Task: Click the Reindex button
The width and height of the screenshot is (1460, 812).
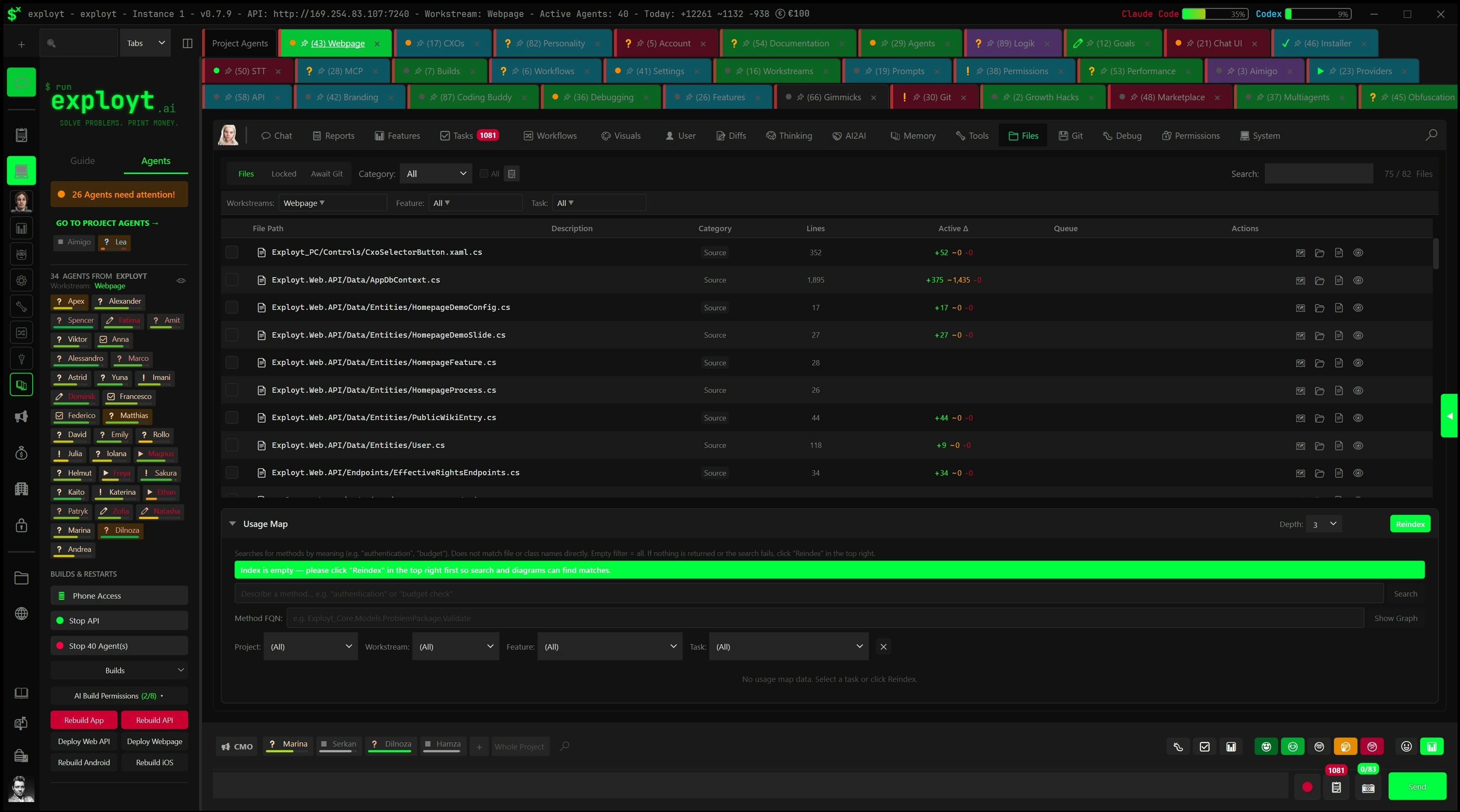Action: click(1410, 524)
